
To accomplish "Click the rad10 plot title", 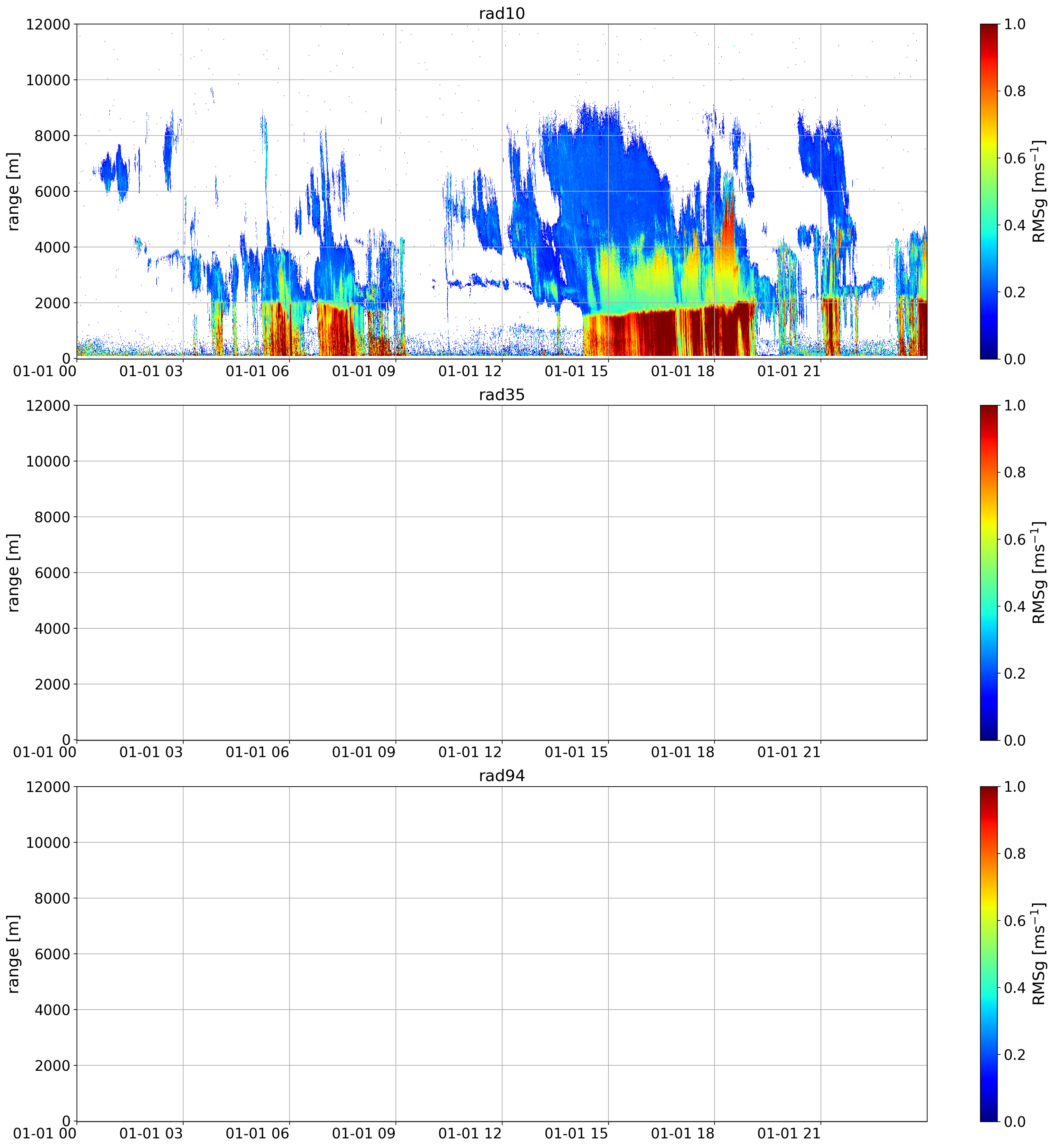I will pos(501,14).
